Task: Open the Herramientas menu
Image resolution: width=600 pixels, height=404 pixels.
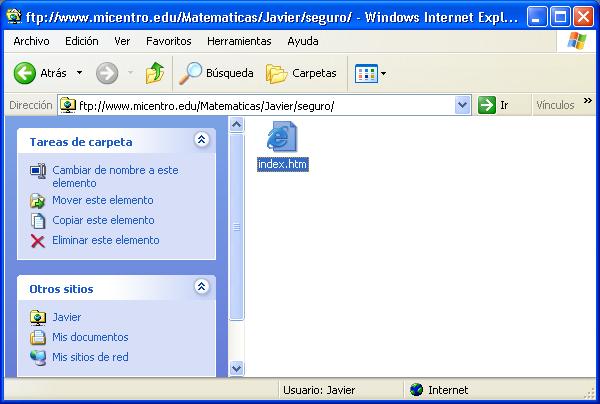Action: point(239,41)
